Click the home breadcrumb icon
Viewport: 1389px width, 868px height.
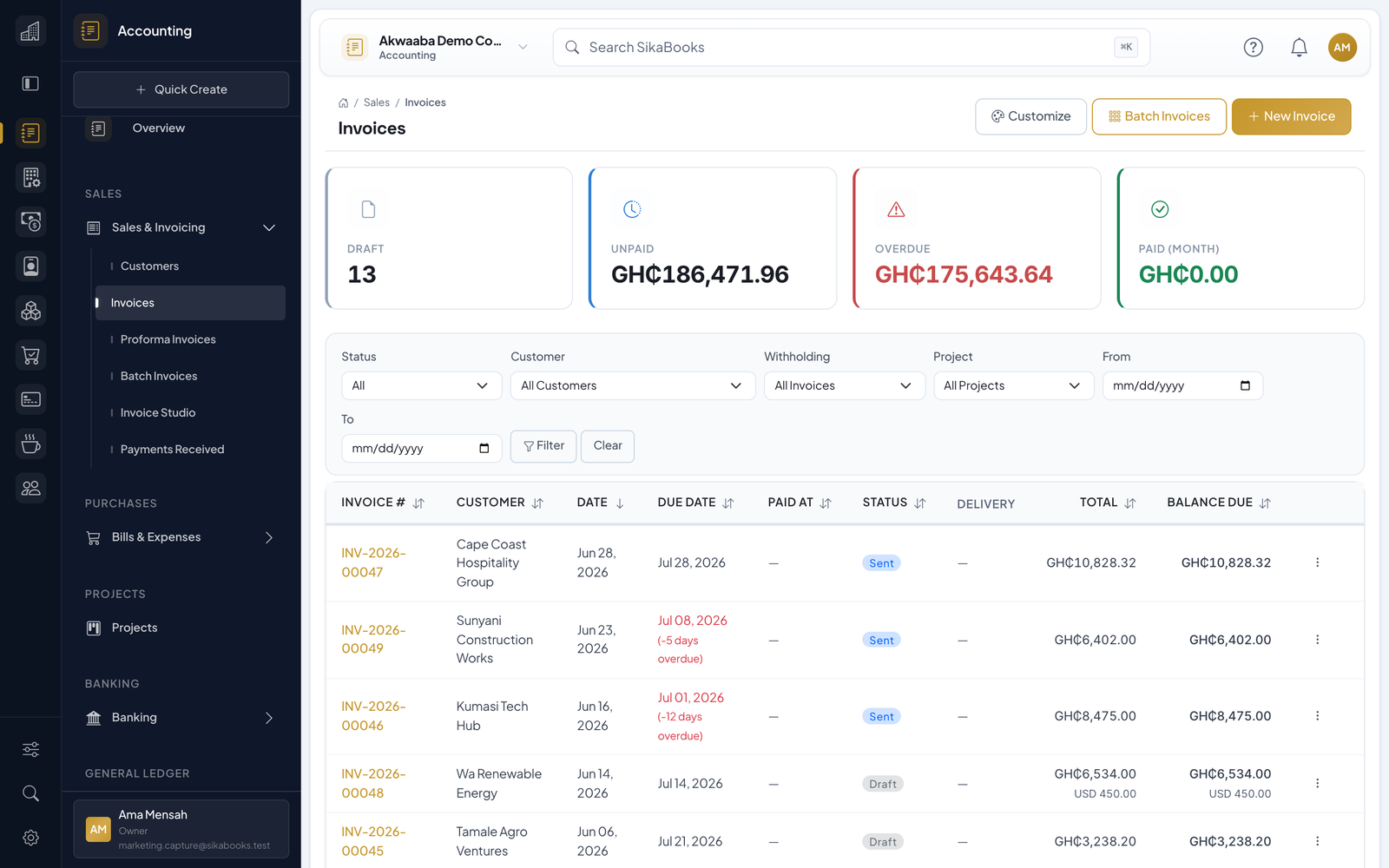pyautogui.click(x=343, y=102)
